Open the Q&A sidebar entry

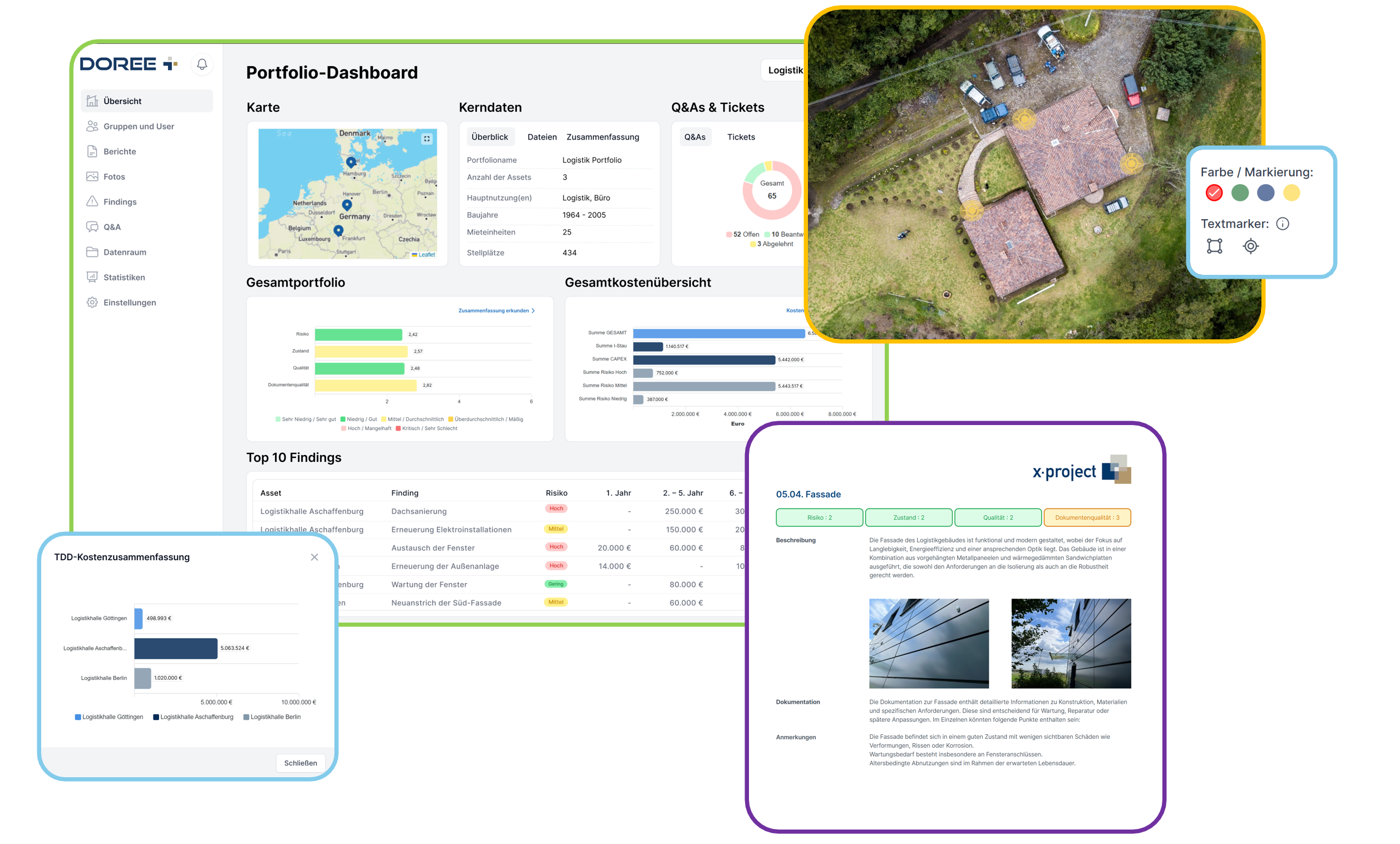(112, 227)
